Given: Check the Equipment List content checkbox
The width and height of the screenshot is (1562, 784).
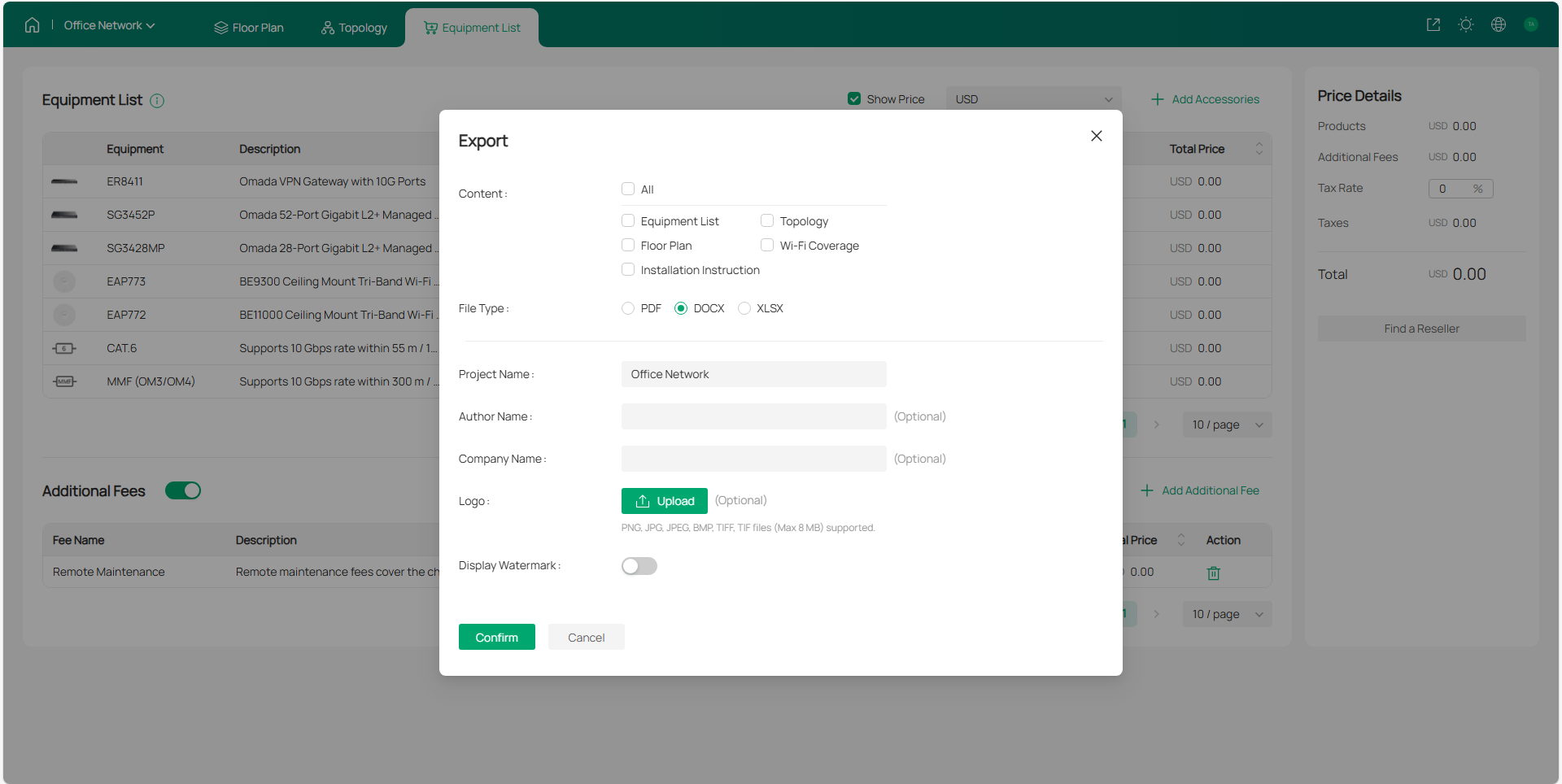Looking at the screenshot, I should [628, 220].
